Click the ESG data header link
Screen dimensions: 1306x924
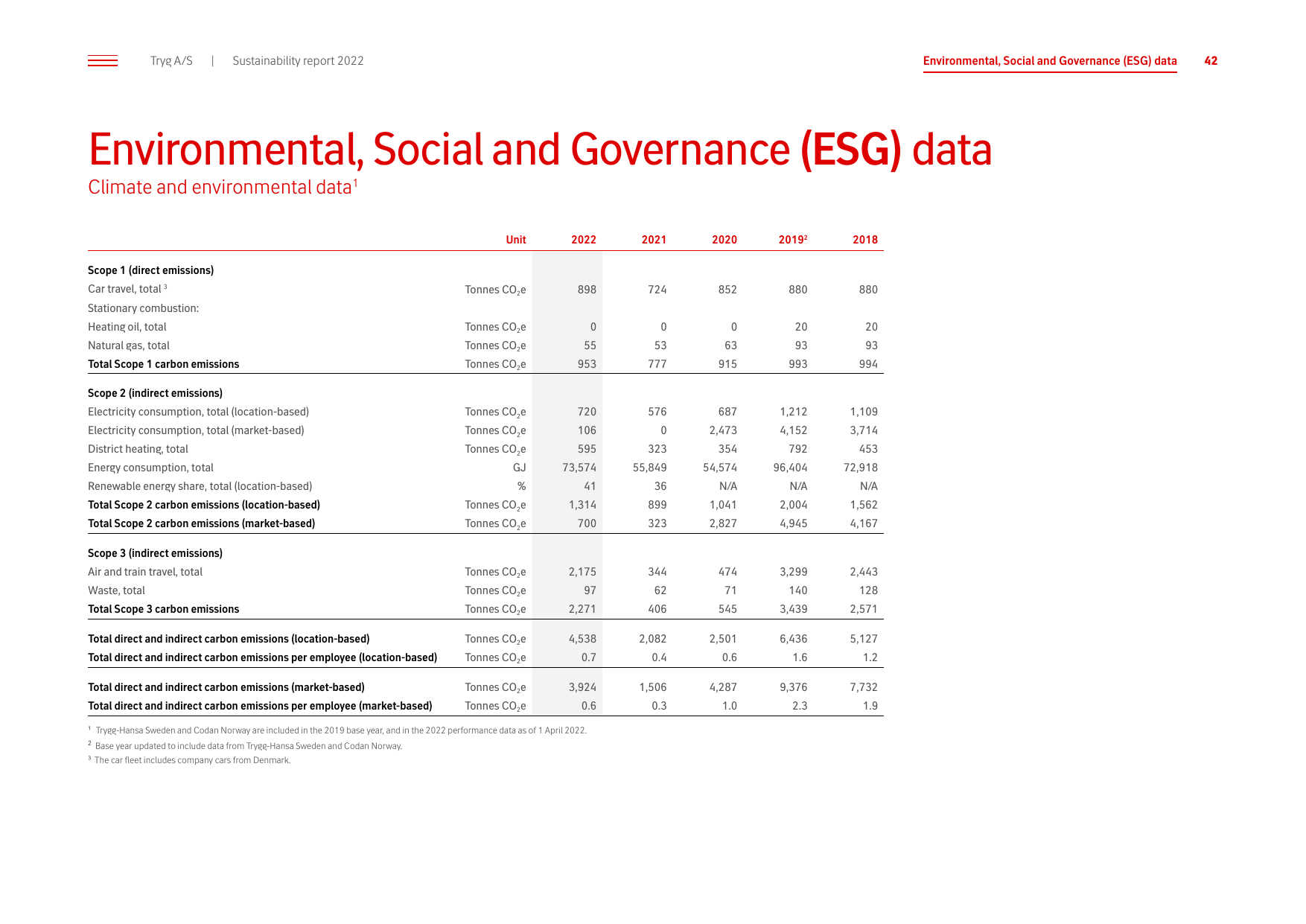pyautogui.click(x=1050, y=61)
